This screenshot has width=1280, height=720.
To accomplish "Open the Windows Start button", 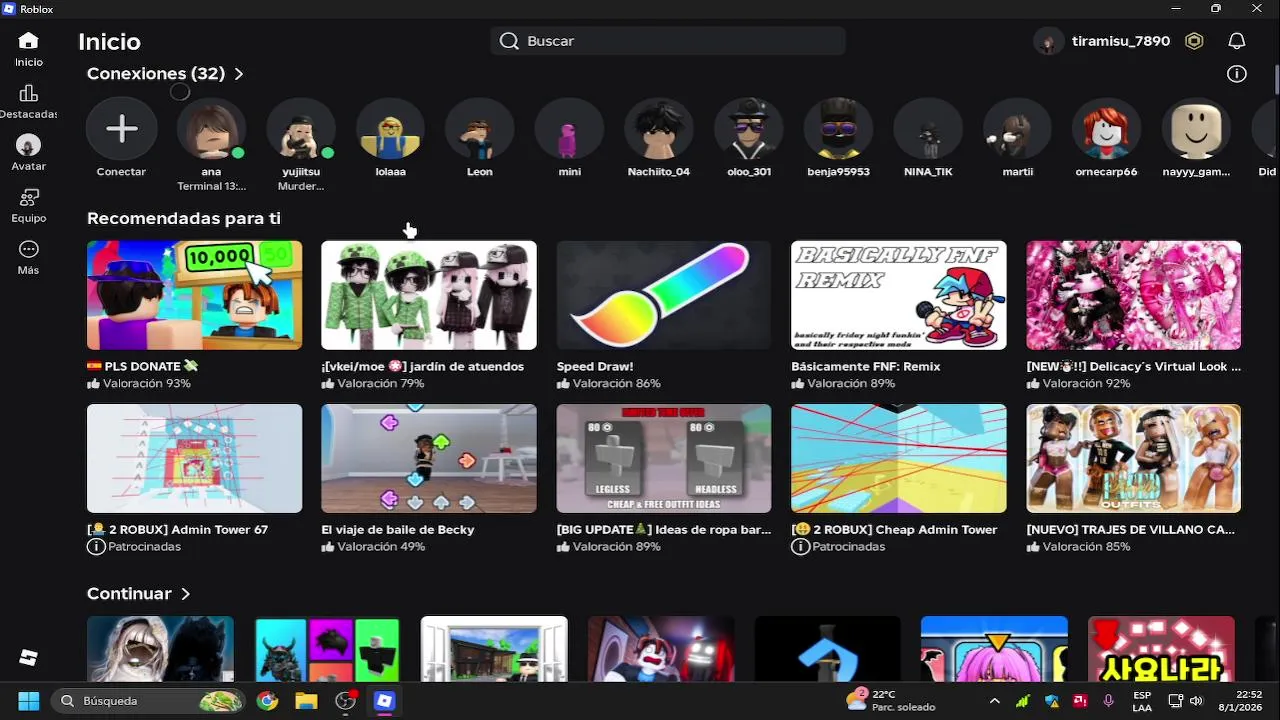I will pyautogui.click(x=28, y=701).
